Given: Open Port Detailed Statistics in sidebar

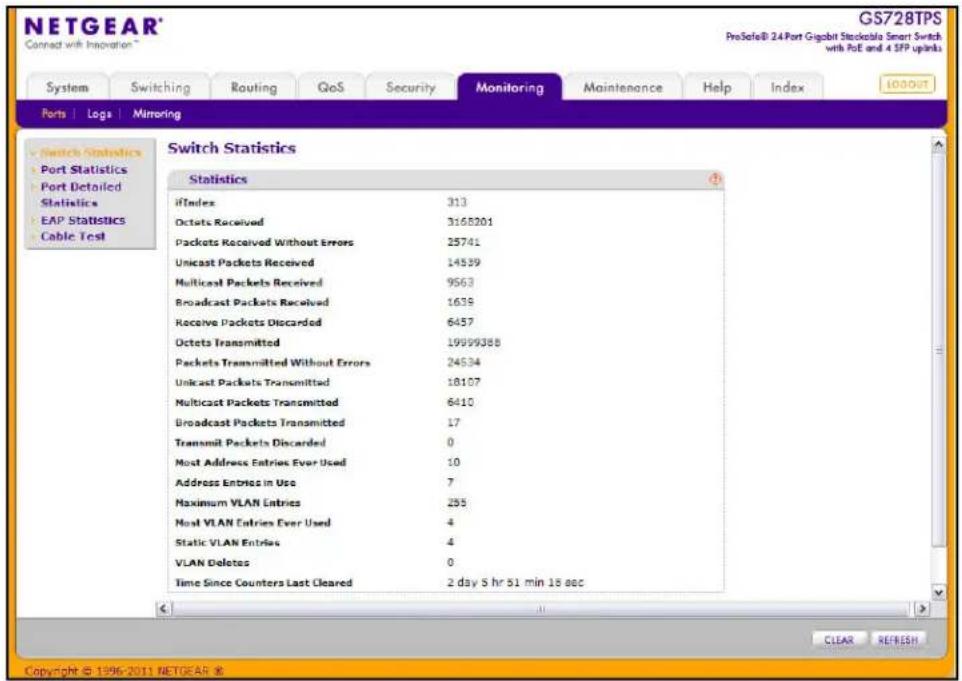Looking at the screenshot, I should (81, 194).
